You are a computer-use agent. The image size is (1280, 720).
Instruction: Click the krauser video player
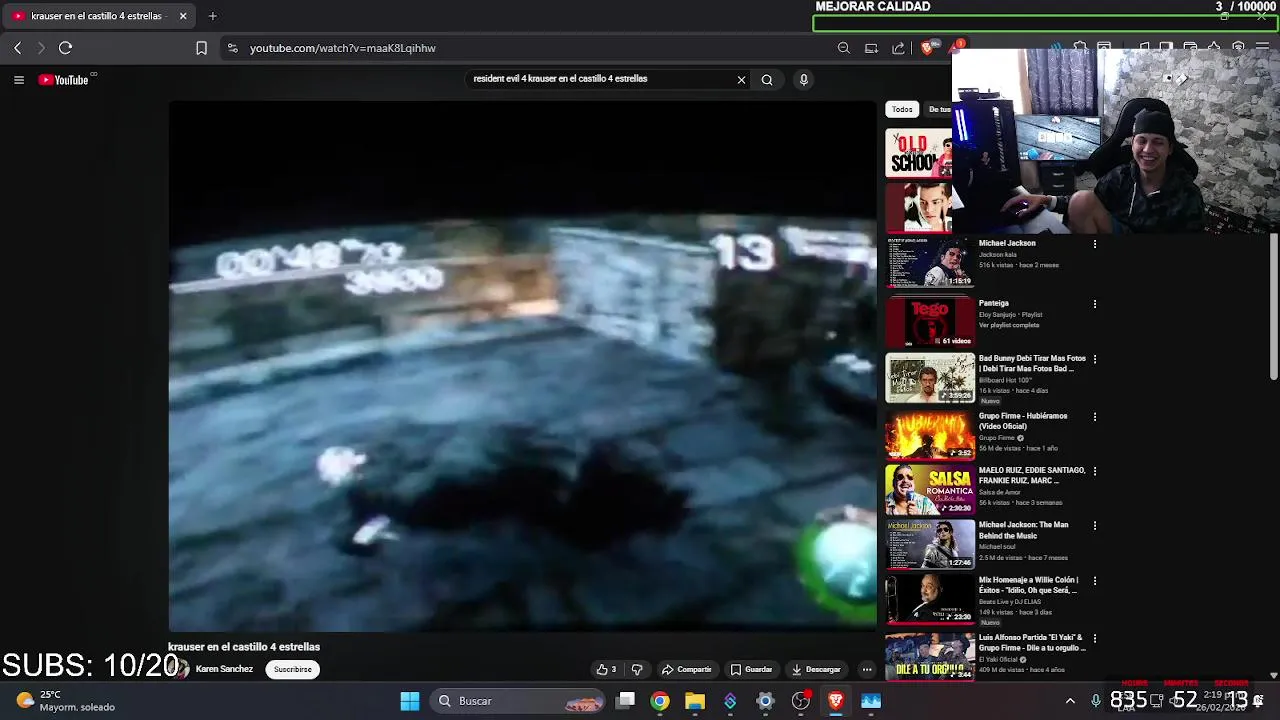click(522, 366)
